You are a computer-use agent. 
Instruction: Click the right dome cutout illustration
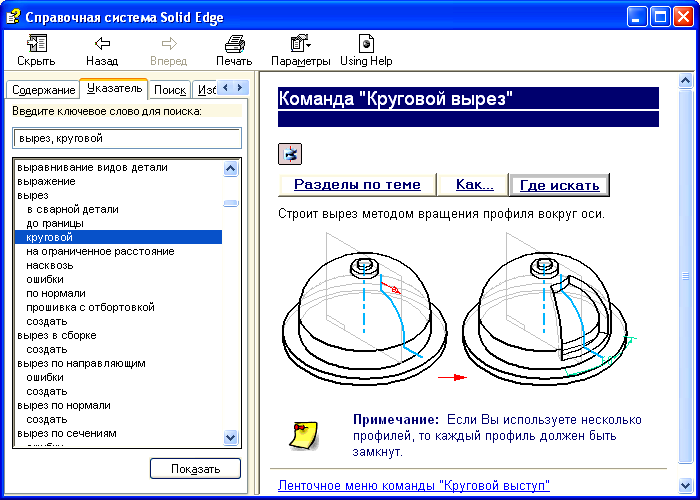click(x=549, y=308)
